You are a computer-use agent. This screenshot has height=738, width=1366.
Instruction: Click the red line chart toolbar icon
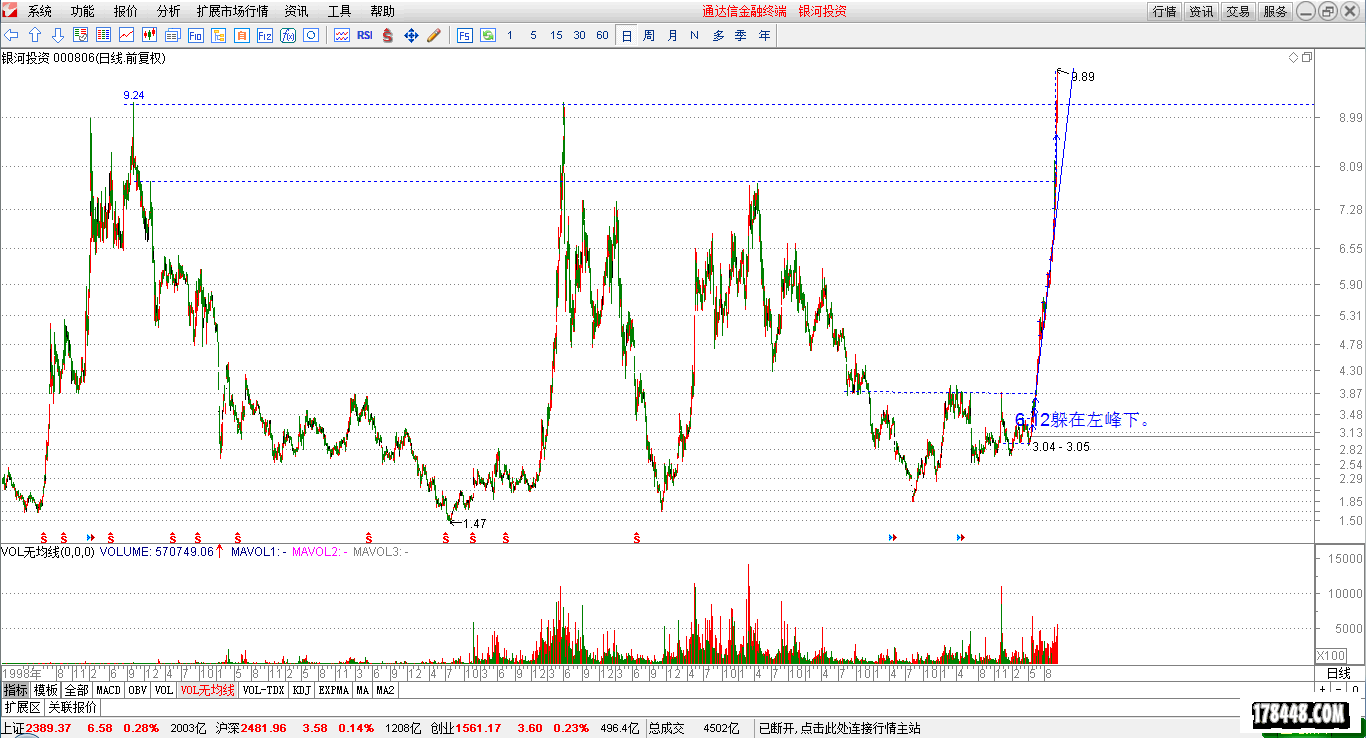pyautogui.click(x=126, y=35)
